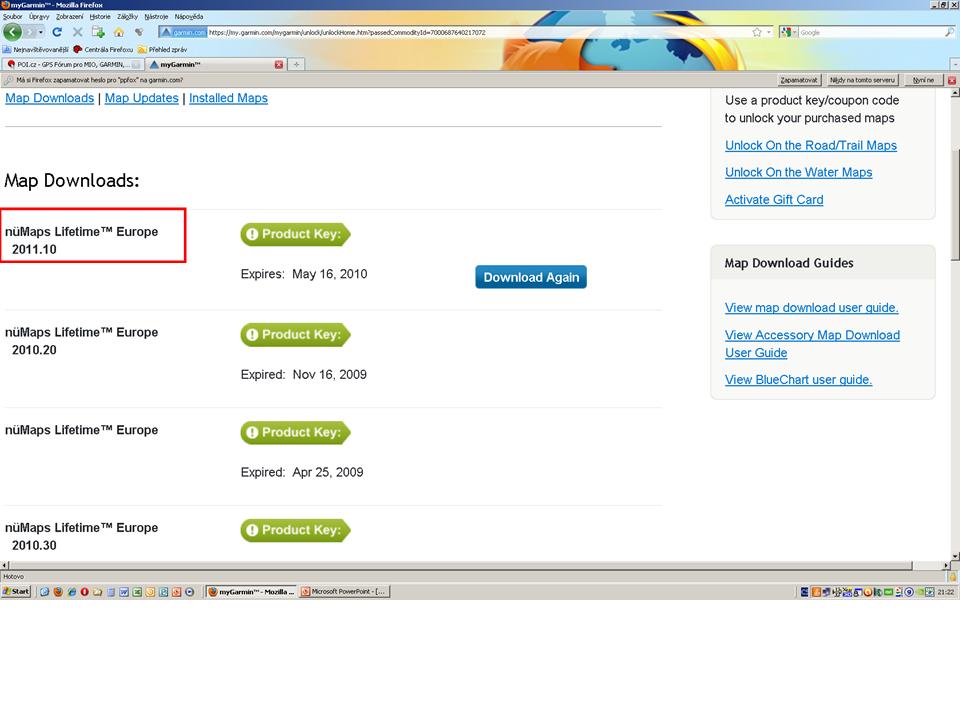Open the back/forward history dropdown
The image size is (960, 720).
click(41, 32)
